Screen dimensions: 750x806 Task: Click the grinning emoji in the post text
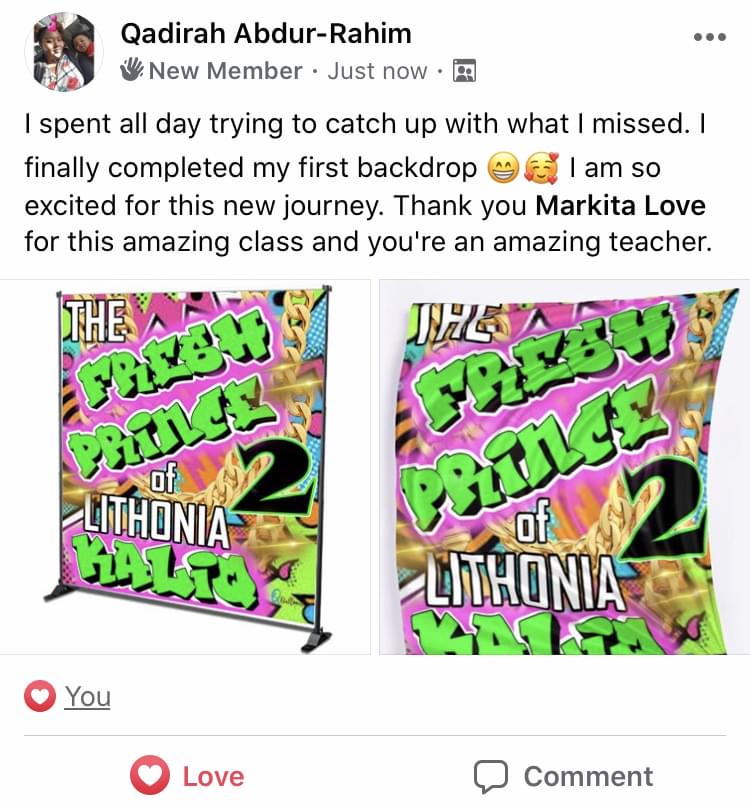click(x=503, y=169)
